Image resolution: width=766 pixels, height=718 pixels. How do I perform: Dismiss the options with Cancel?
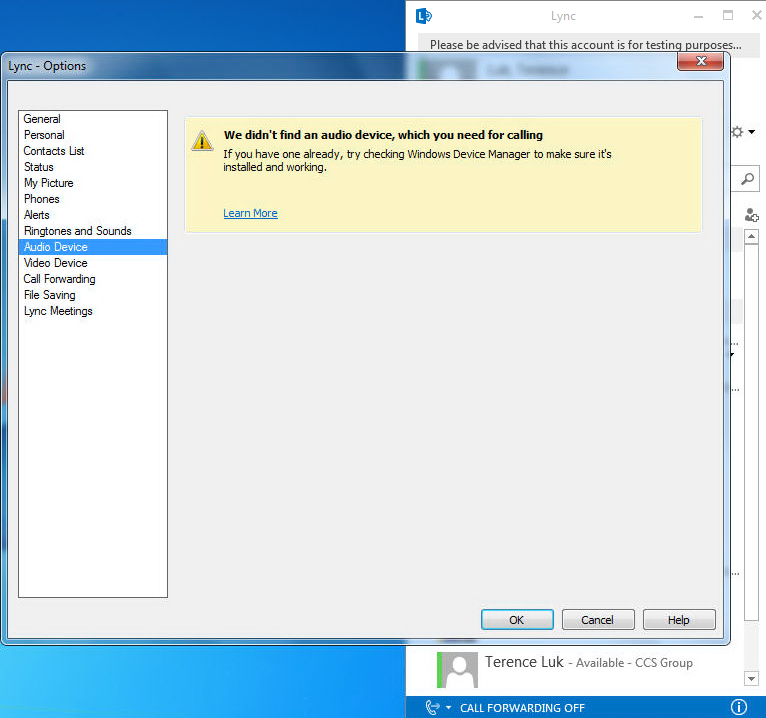pos(598,620)
